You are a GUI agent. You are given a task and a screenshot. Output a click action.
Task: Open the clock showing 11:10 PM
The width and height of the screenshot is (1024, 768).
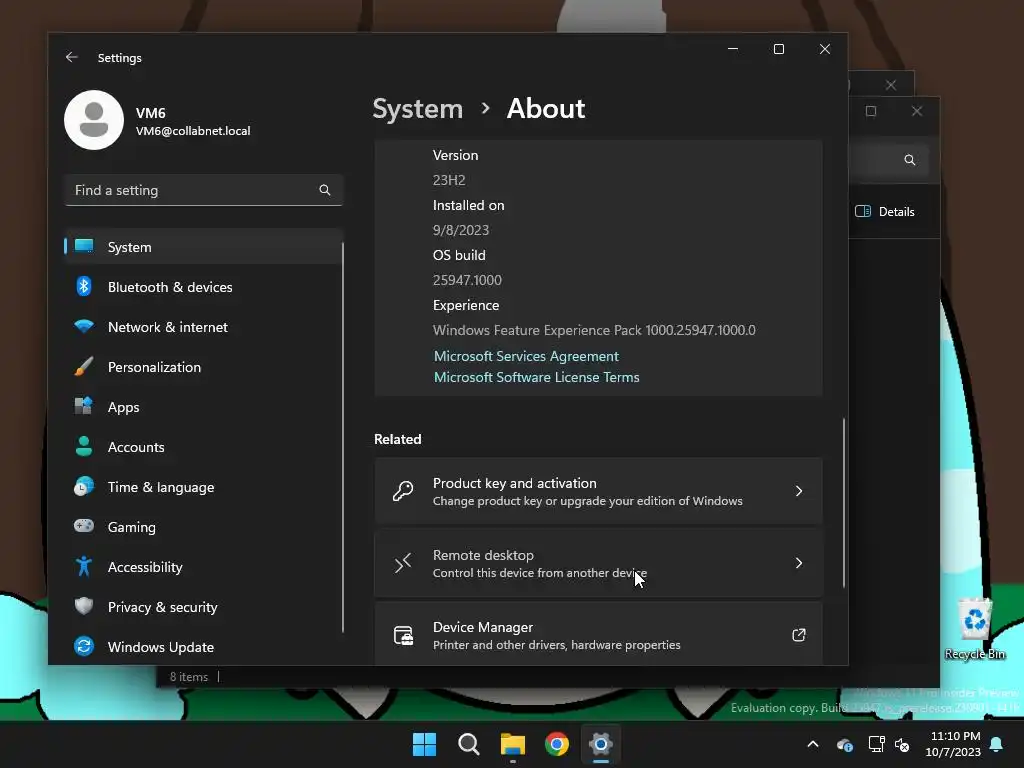953,744
